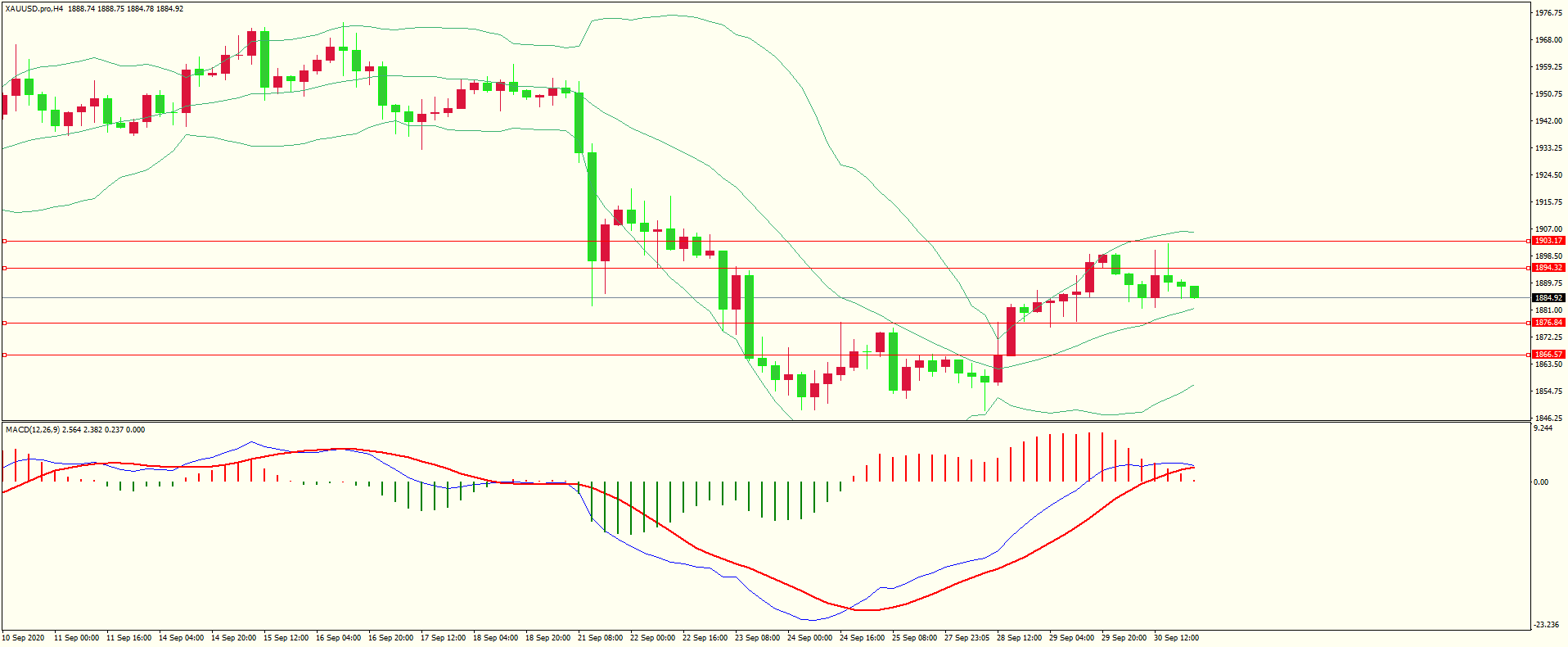Click left handle of 1876.84 red line
This screenshot has width=1568, height=647.
point(4,323)
